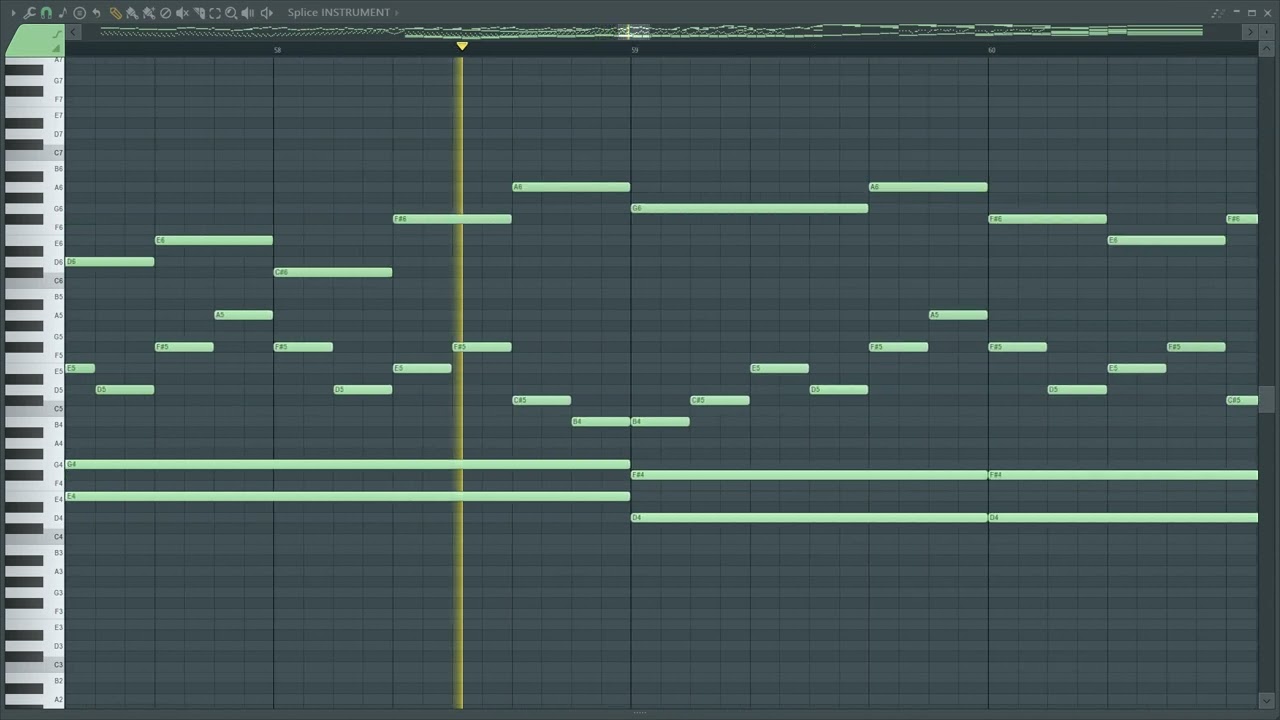Maximize the piano roll window
Image resolution: width=1280 pixels, height=720 pixels.
[x=1251, y=12]
